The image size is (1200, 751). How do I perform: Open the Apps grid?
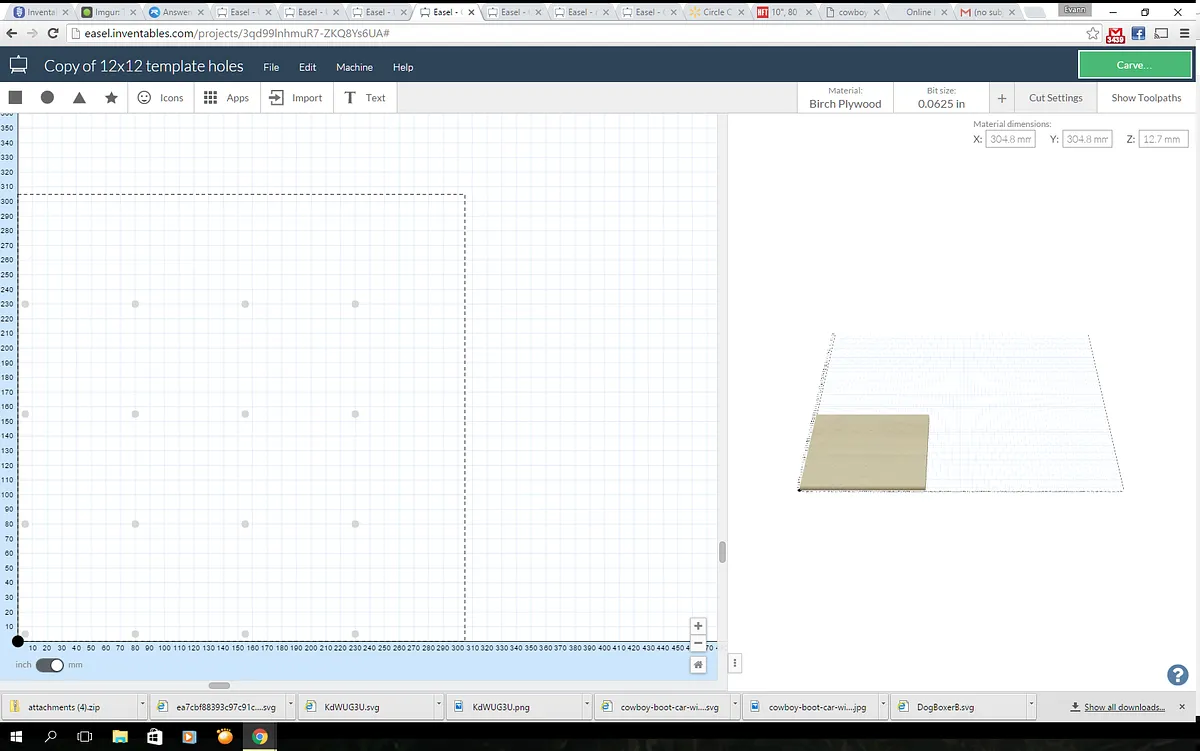coord(226,98)
